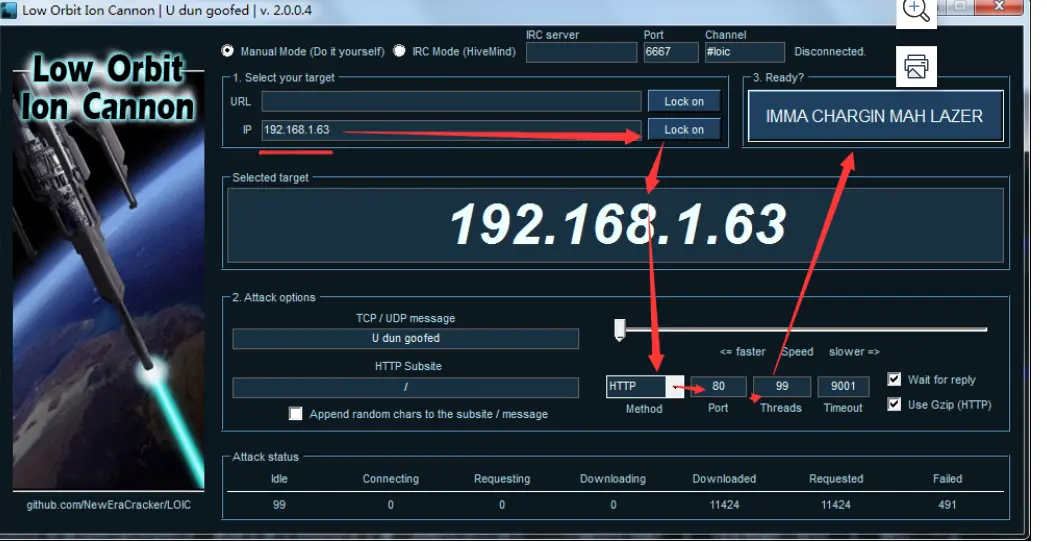Click the attack Port field showing 80
1047x542 pixels.
pyautogui.click(x=718, y=386)
